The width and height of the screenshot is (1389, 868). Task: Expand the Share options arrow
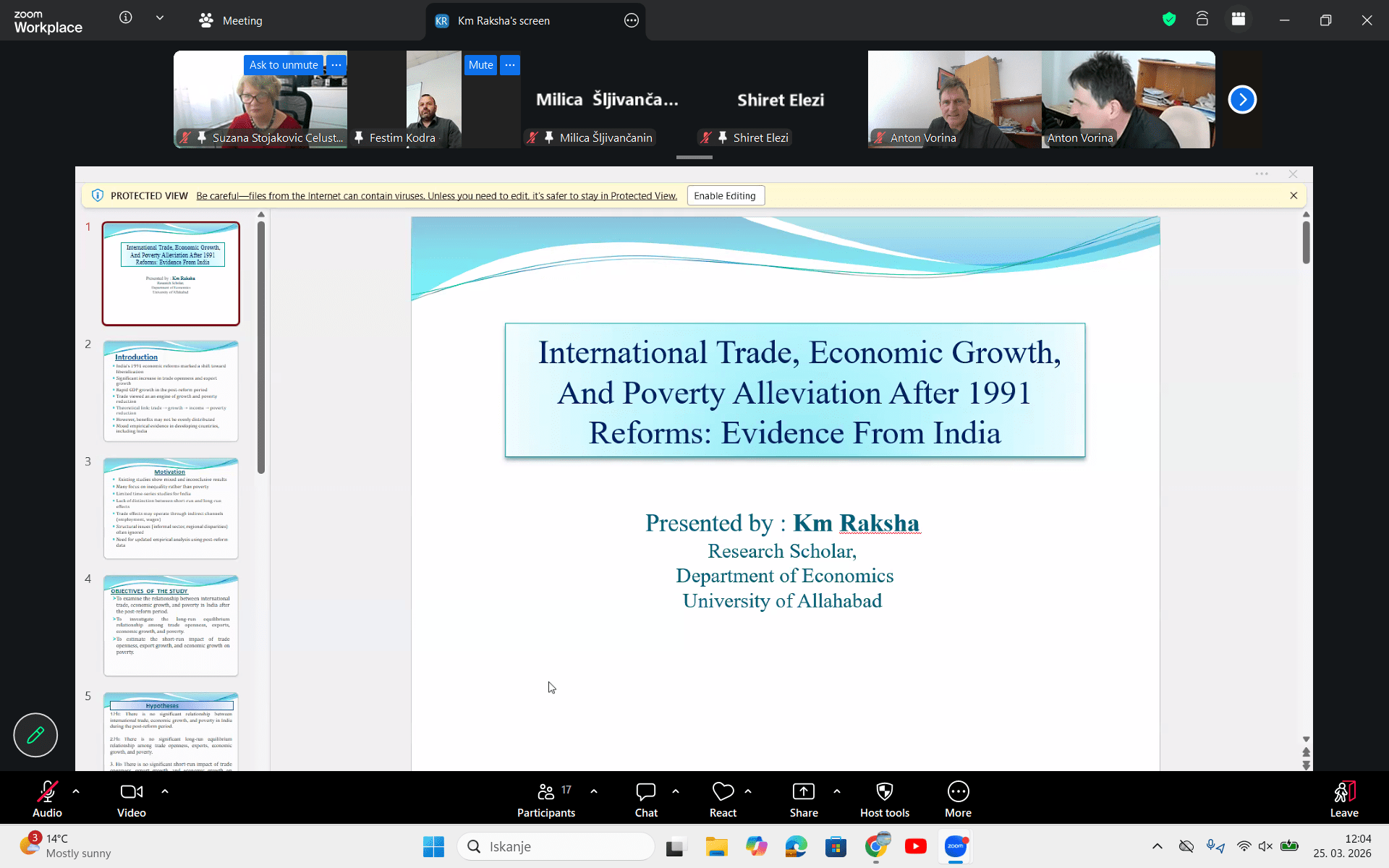tap(837, 791)
